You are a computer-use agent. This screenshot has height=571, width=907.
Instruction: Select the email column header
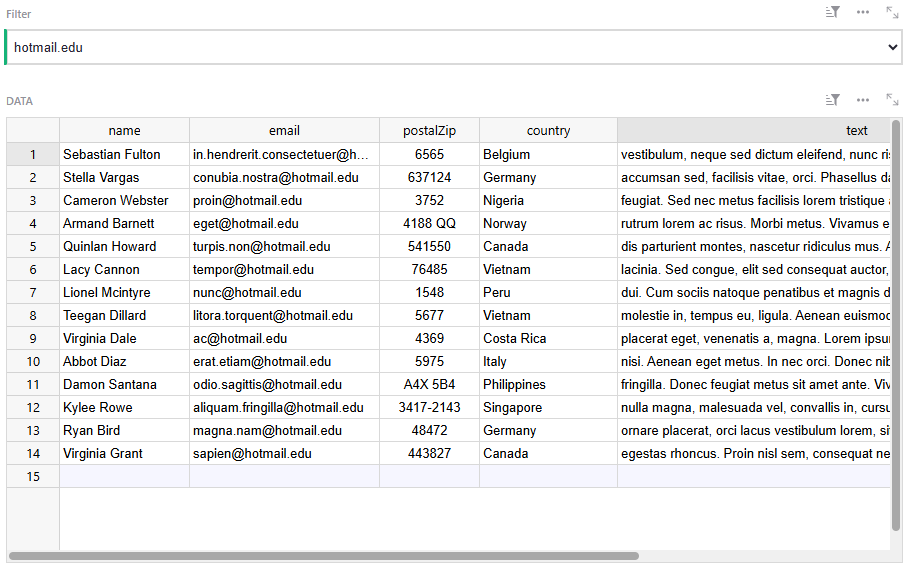coord(284,131)
